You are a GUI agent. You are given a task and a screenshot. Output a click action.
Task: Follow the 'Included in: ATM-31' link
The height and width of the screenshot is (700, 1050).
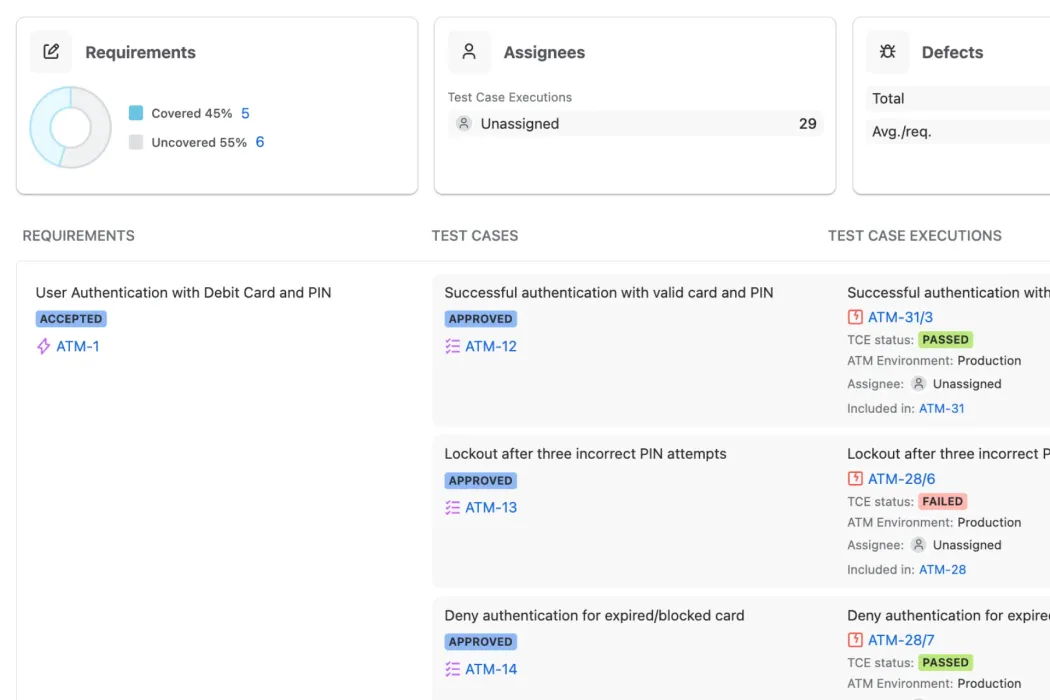coord(941,409)
